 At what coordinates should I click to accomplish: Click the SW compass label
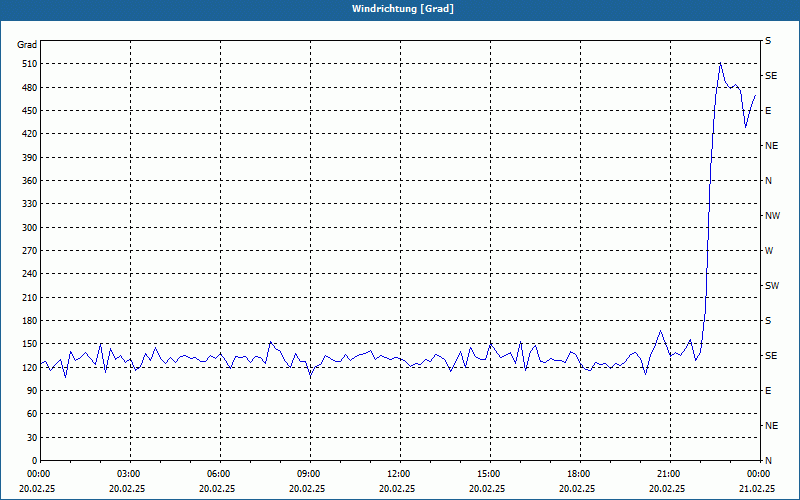772,286
